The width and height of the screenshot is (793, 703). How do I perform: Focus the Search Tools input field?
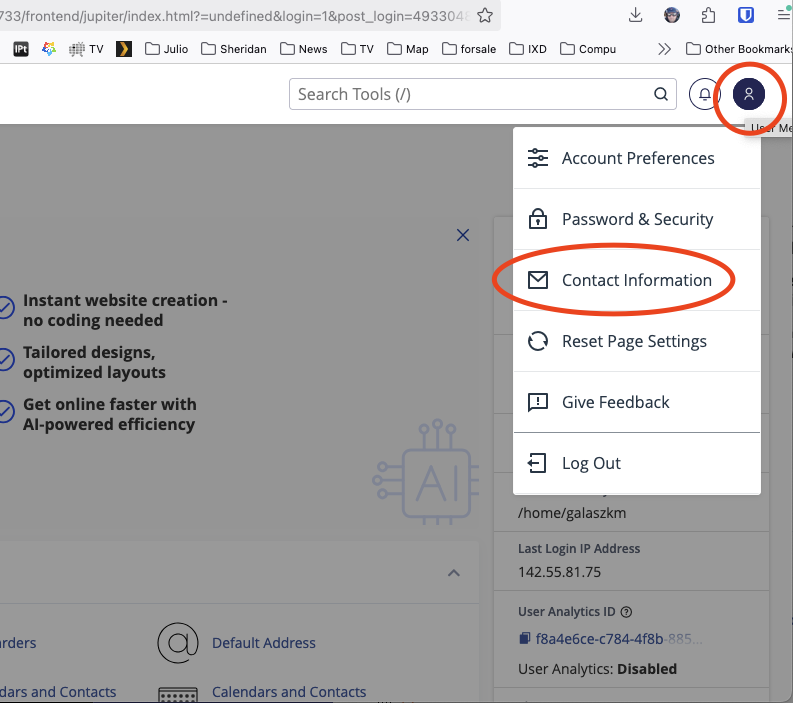tap(470, 94)
